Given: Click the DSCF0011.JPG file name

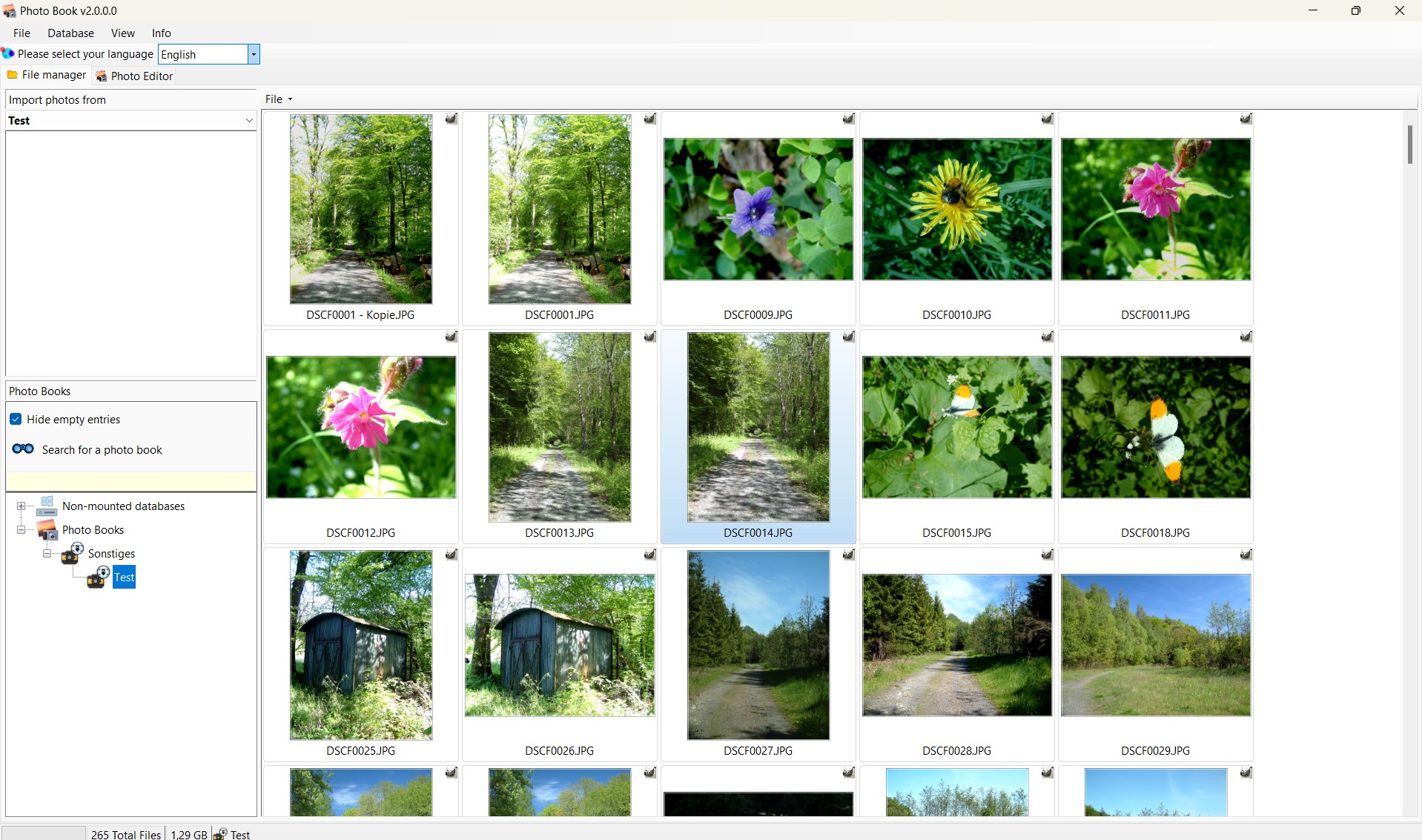Looking at the screenshot, I should 1155,315.
